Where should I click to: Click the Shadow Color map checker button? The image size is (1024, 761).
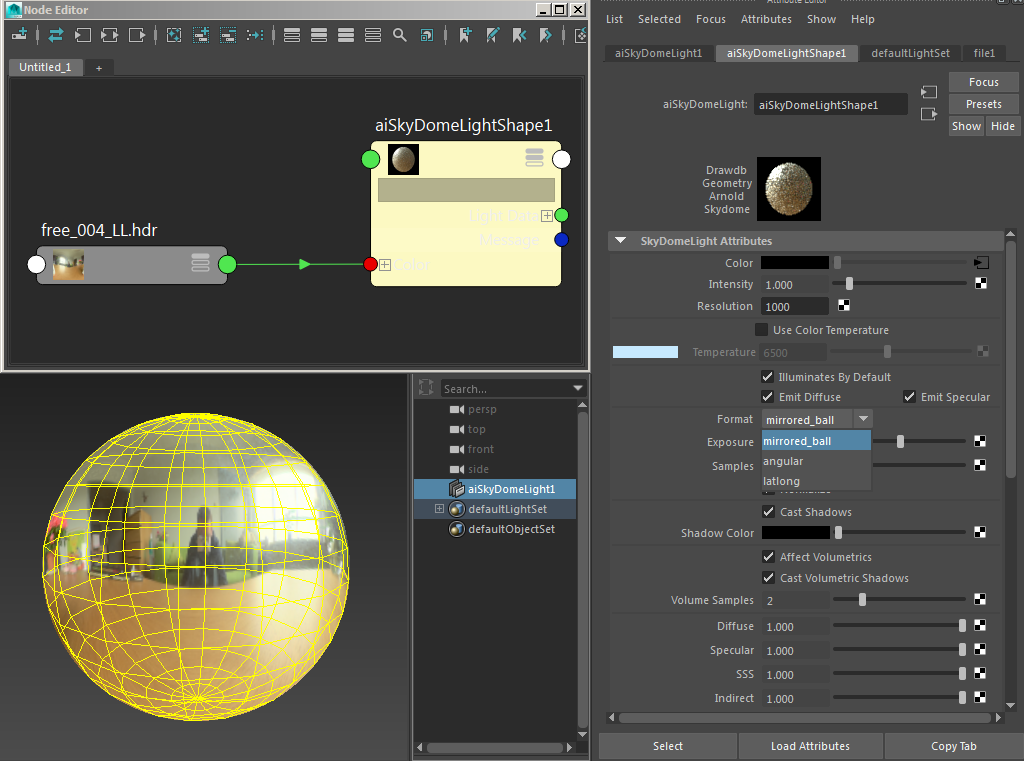point(980,532)
